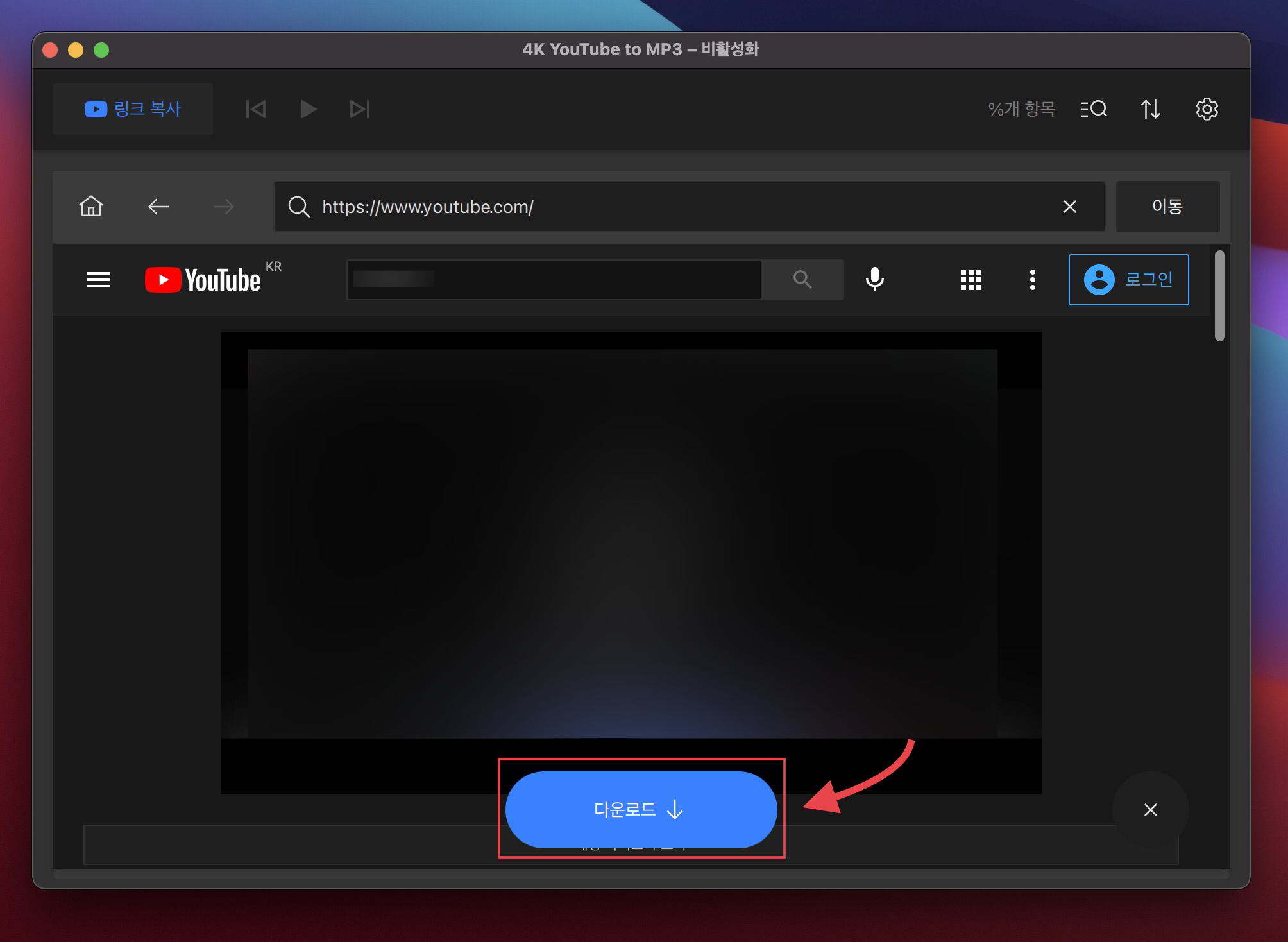This screenshot has width=1288, height=942.
Task: Clear the URL with X icon
Action: click(1069, 207)
